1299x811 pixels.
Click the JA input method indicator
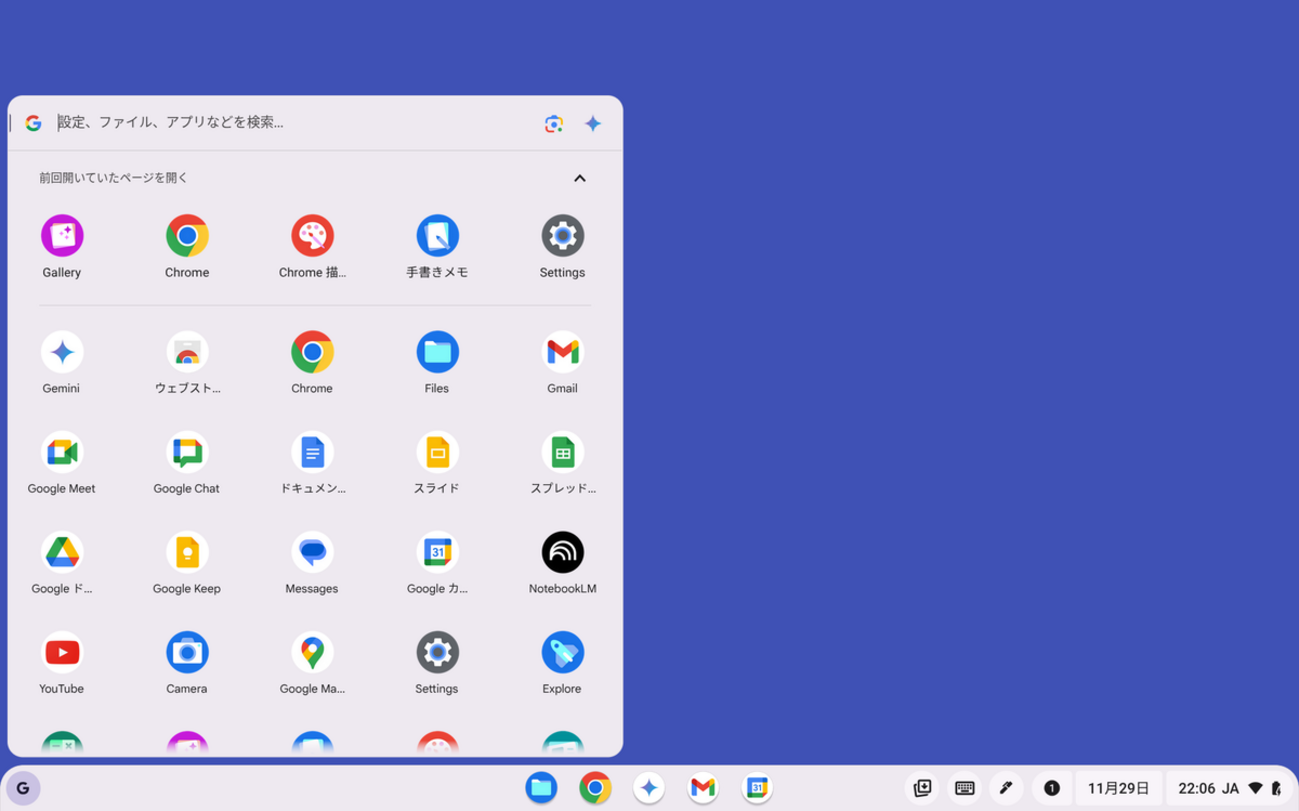point(1230,788)
